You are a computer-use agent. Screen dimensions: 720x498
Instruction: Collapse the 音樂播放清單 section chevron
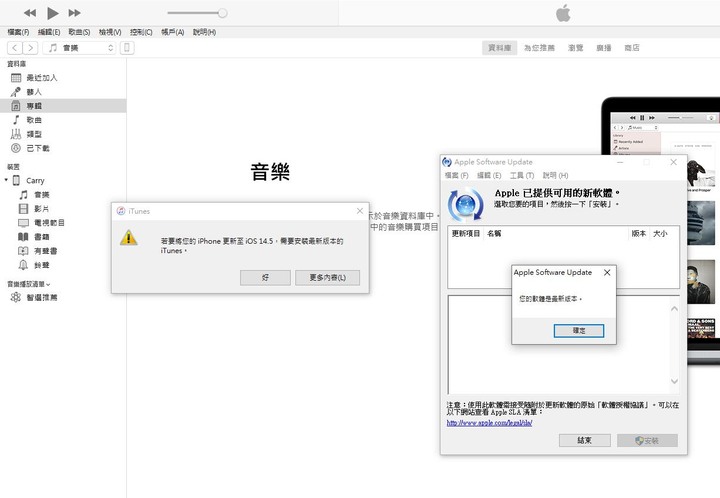[x=48, y=285]
